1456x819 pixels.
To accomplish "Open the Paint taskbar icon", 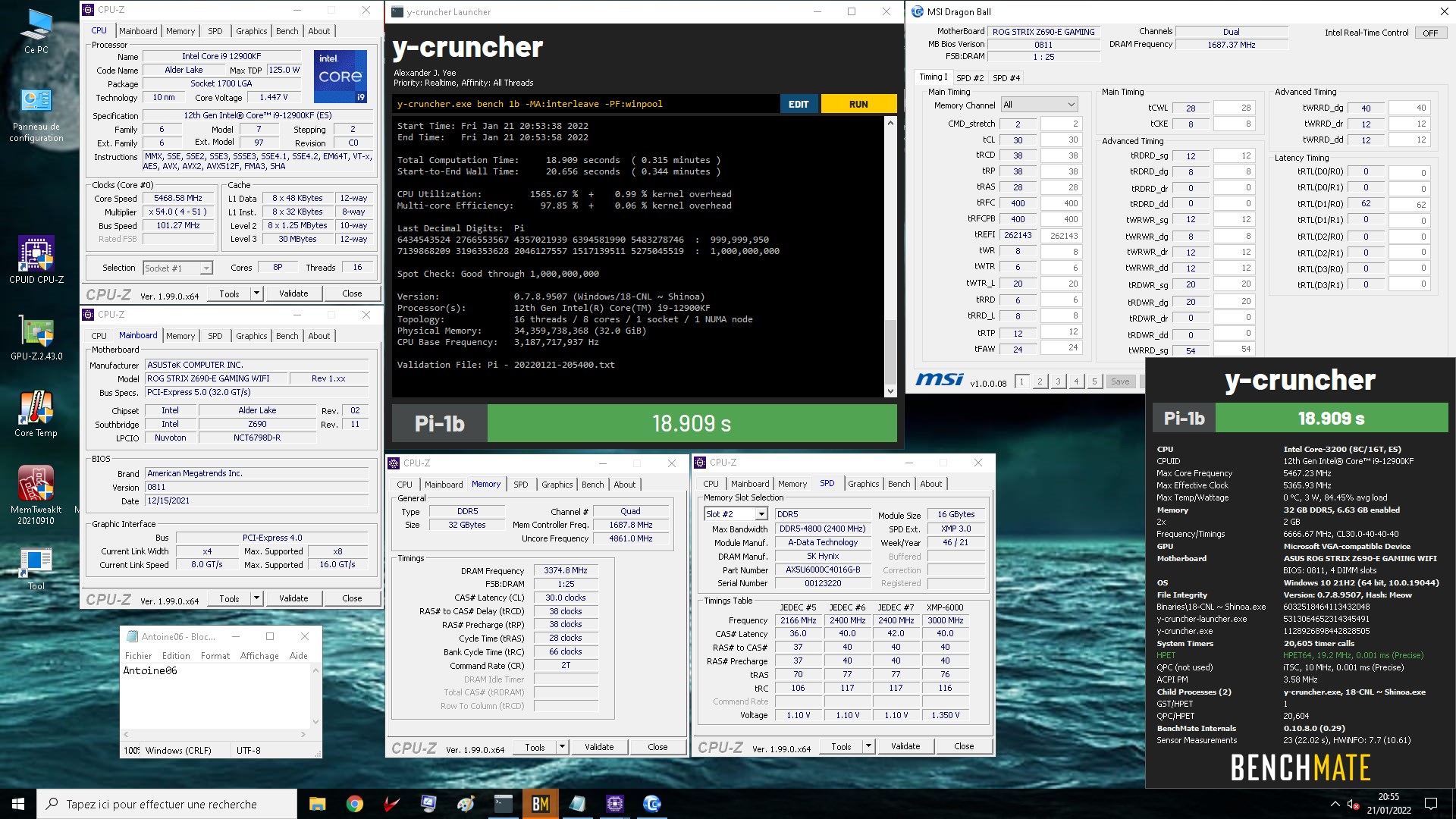I will pos(466,804).
